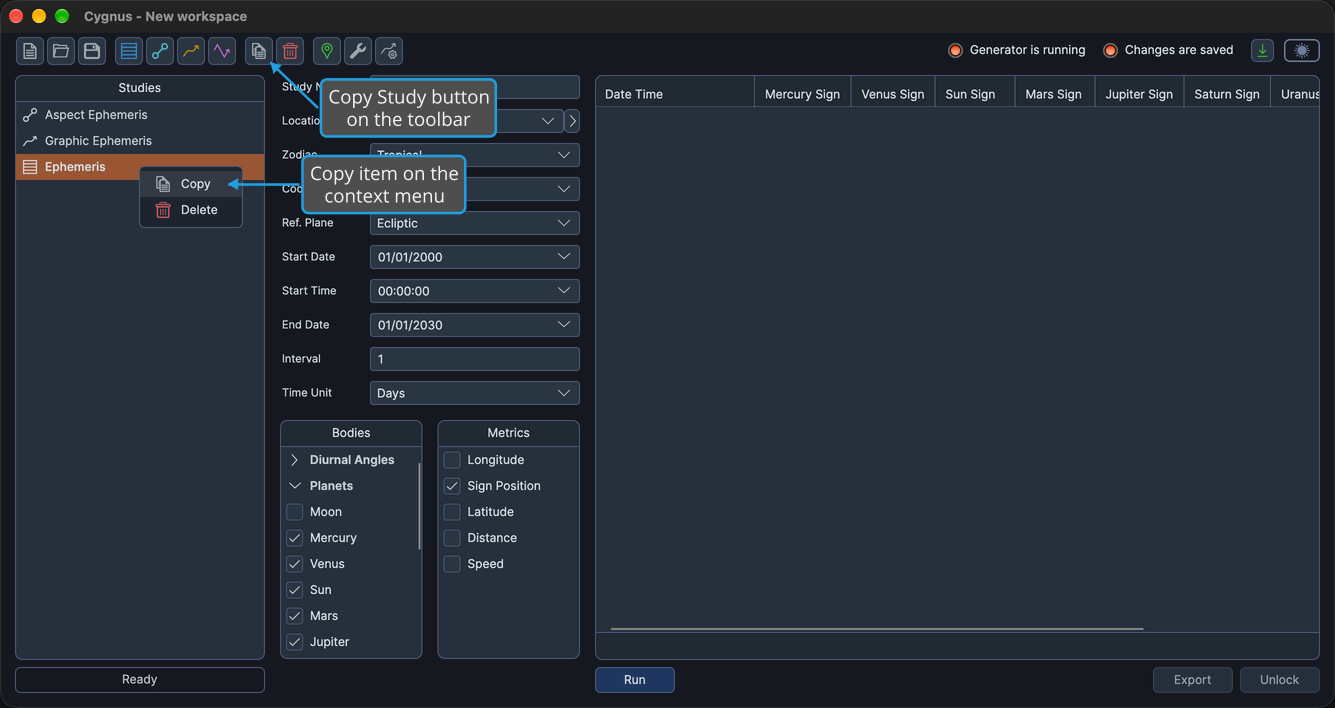Click the purple zigzag study toolbar icon

[x=222, y=51]
